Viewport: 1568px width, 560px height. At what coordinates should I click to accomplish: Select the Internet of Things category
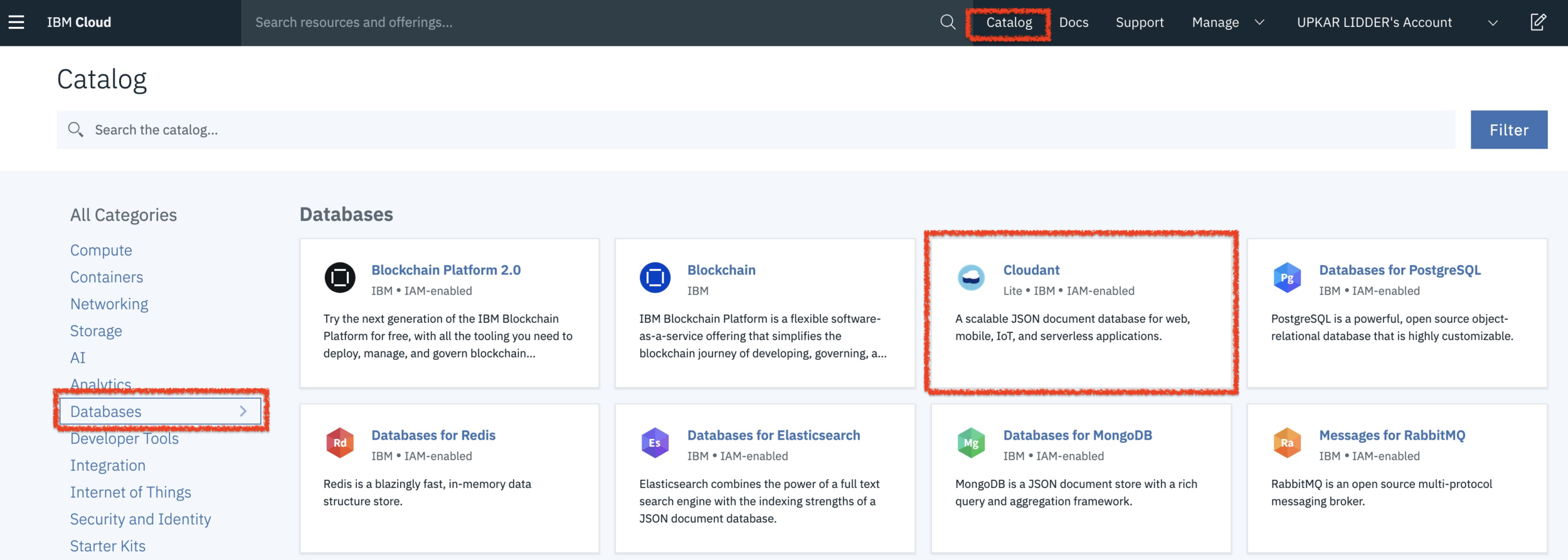[130, 492]
